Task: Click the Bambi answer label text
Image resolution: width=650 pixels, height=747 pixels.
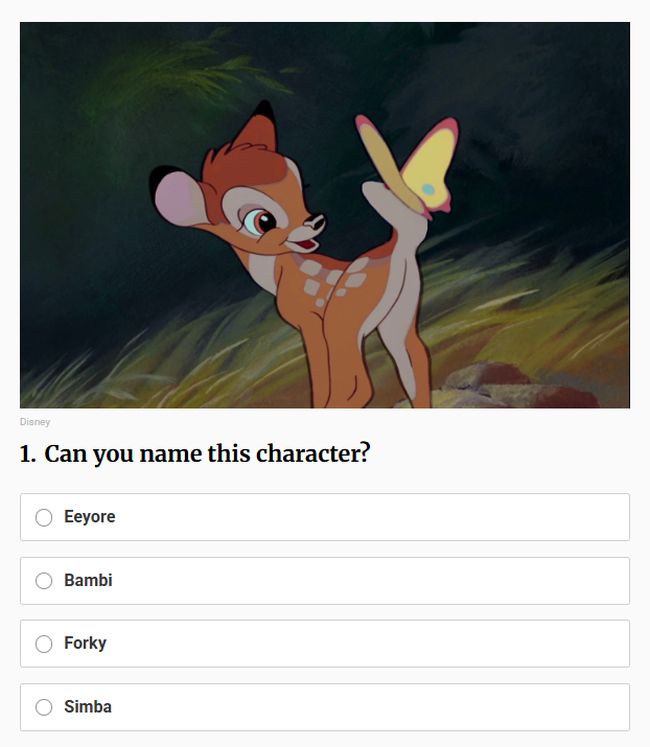Action: 88,580
